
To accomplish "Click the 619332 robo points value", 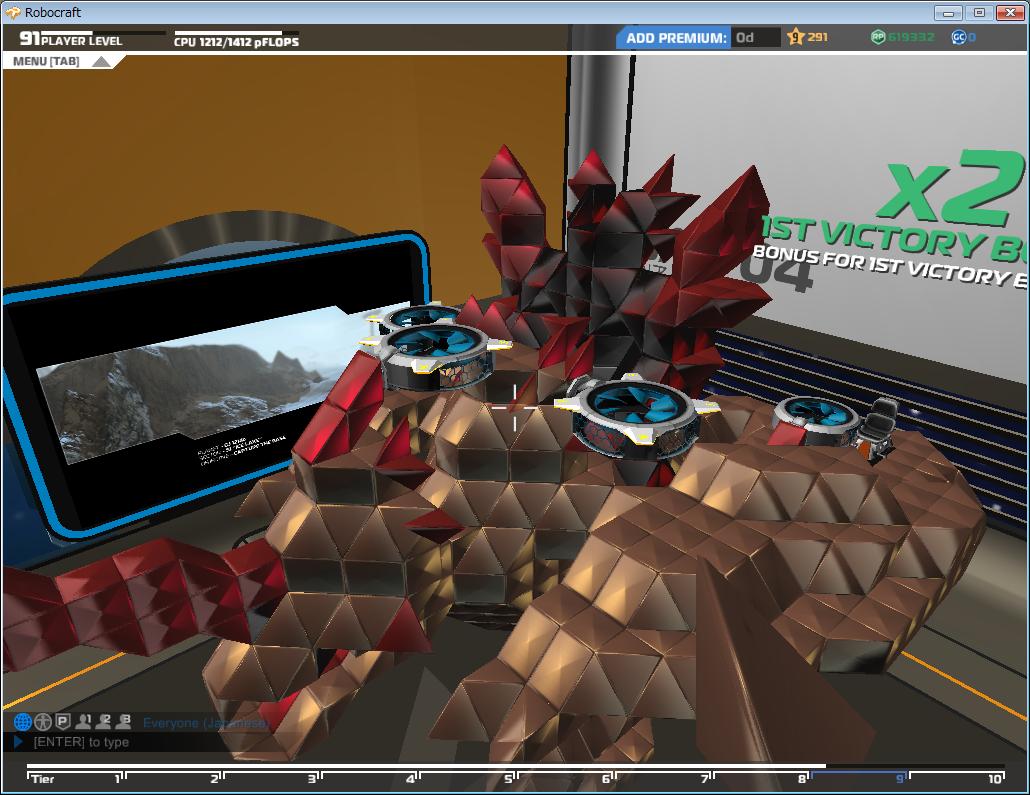I will point(911,37).
